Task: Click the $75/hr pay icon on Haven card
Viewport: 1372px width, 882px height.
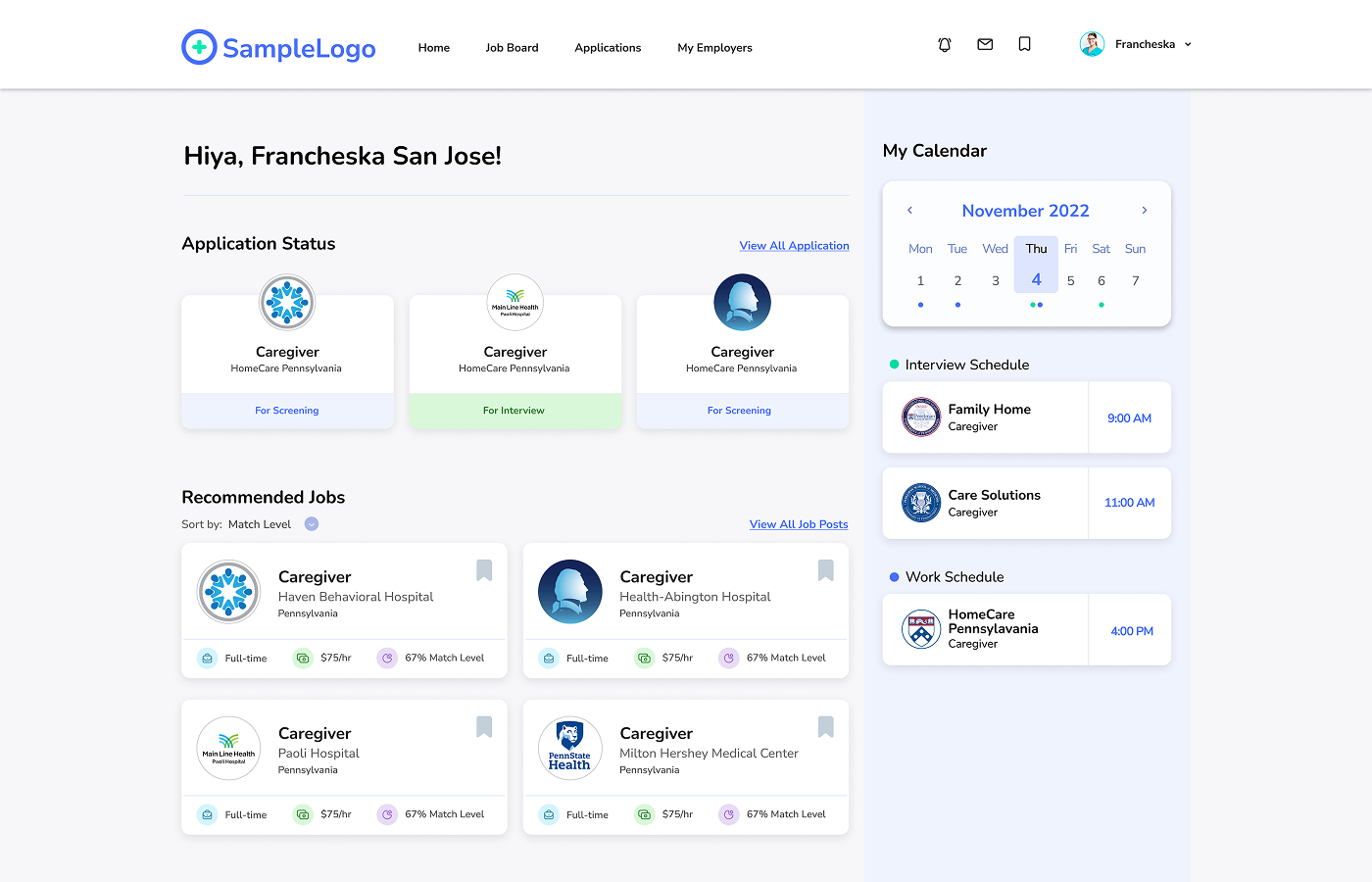Action: [x=303, y=659]
